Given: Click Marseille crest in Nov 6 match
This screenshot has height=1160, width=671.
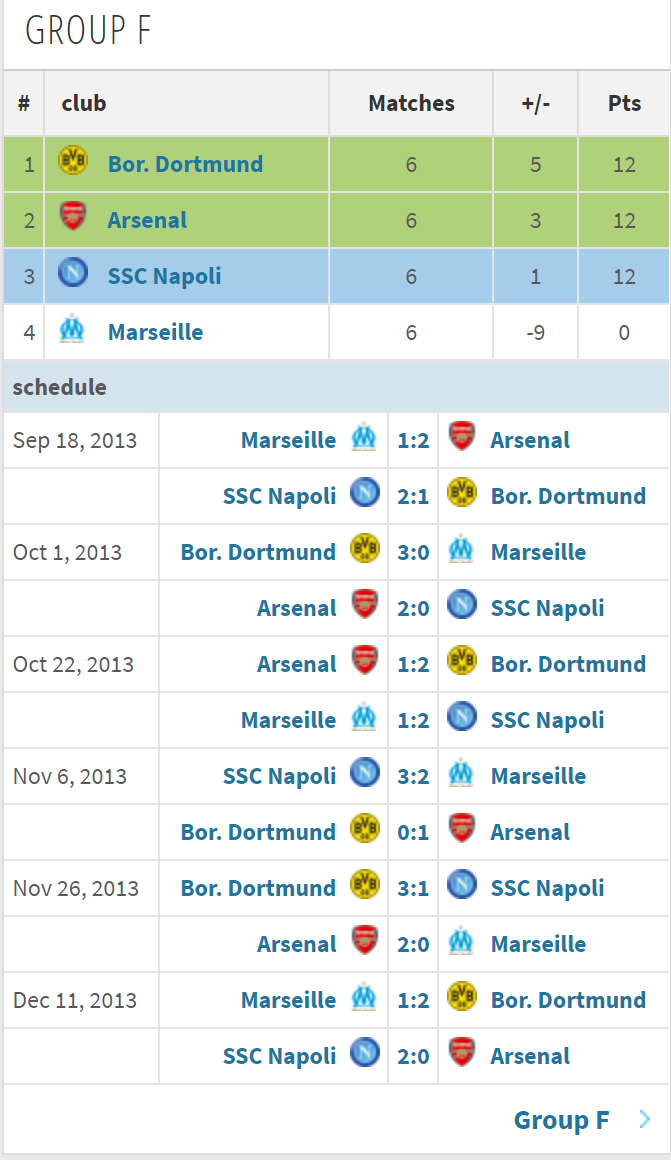Looking at the screenshot, I should (x=462, y=774).
